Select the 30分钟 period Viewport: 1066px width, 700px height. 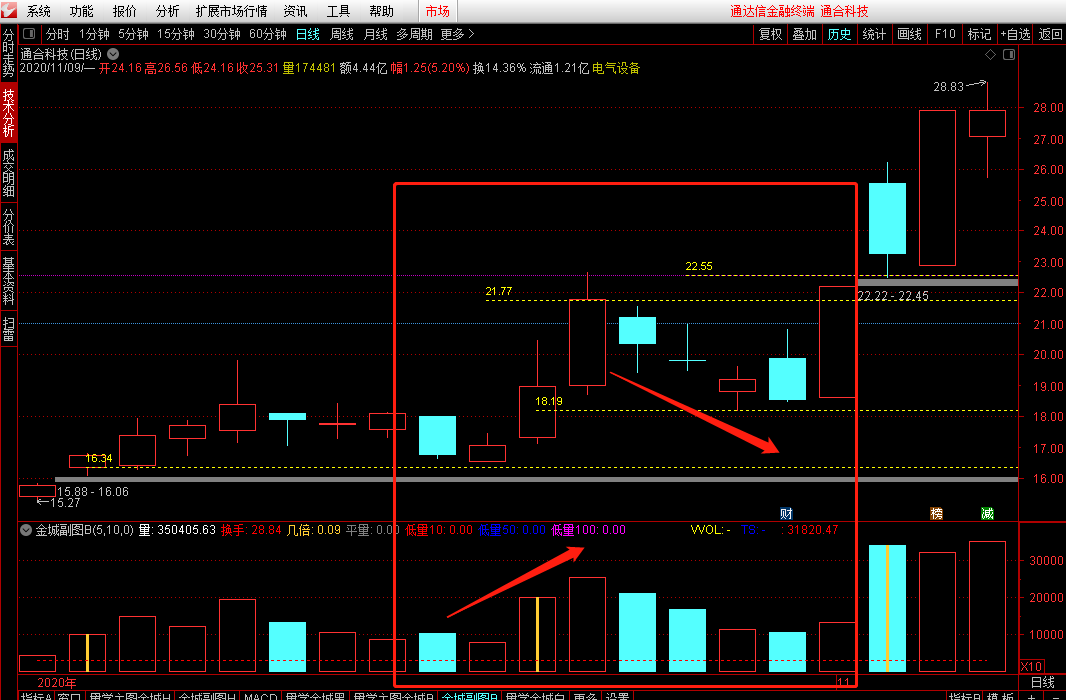pos(222,34)
